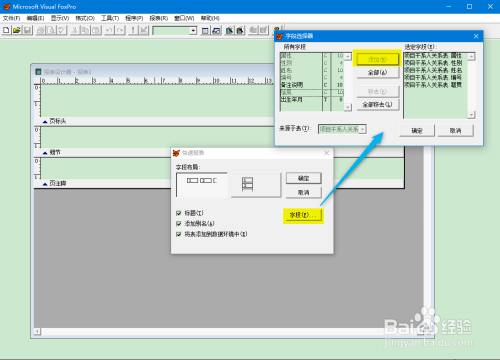500x360 pixels.
Task: Click the Form wizard toolbar icon
Action: [x=229, y=31]
